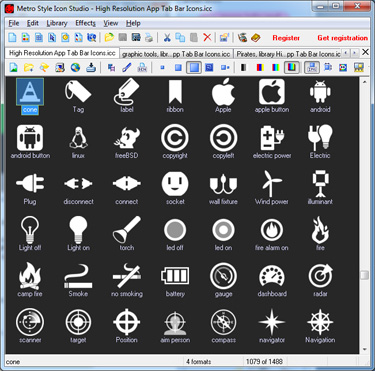
Task: Click the blue pen edit icon
Action: pyautogui.click(x=127, y=68)
